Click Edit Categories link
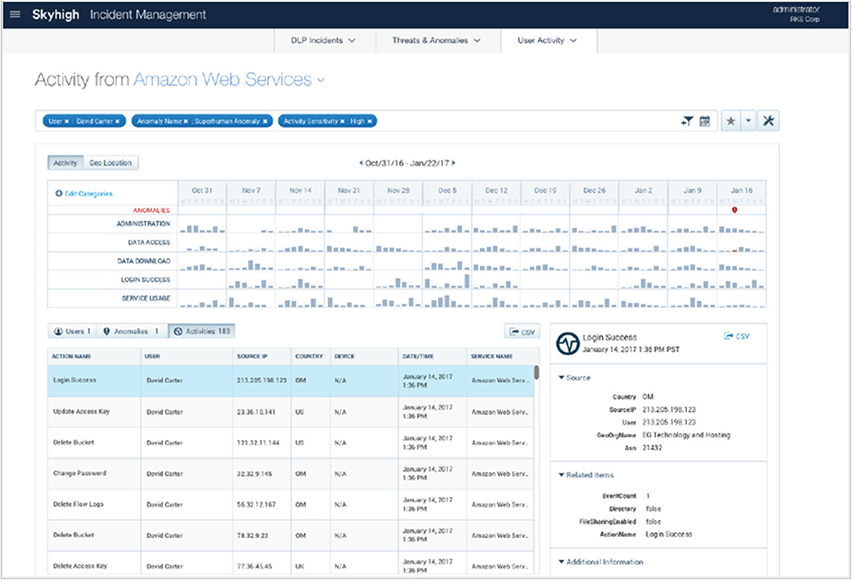Viewport: 852px width, 581px height. coord(84,193)
